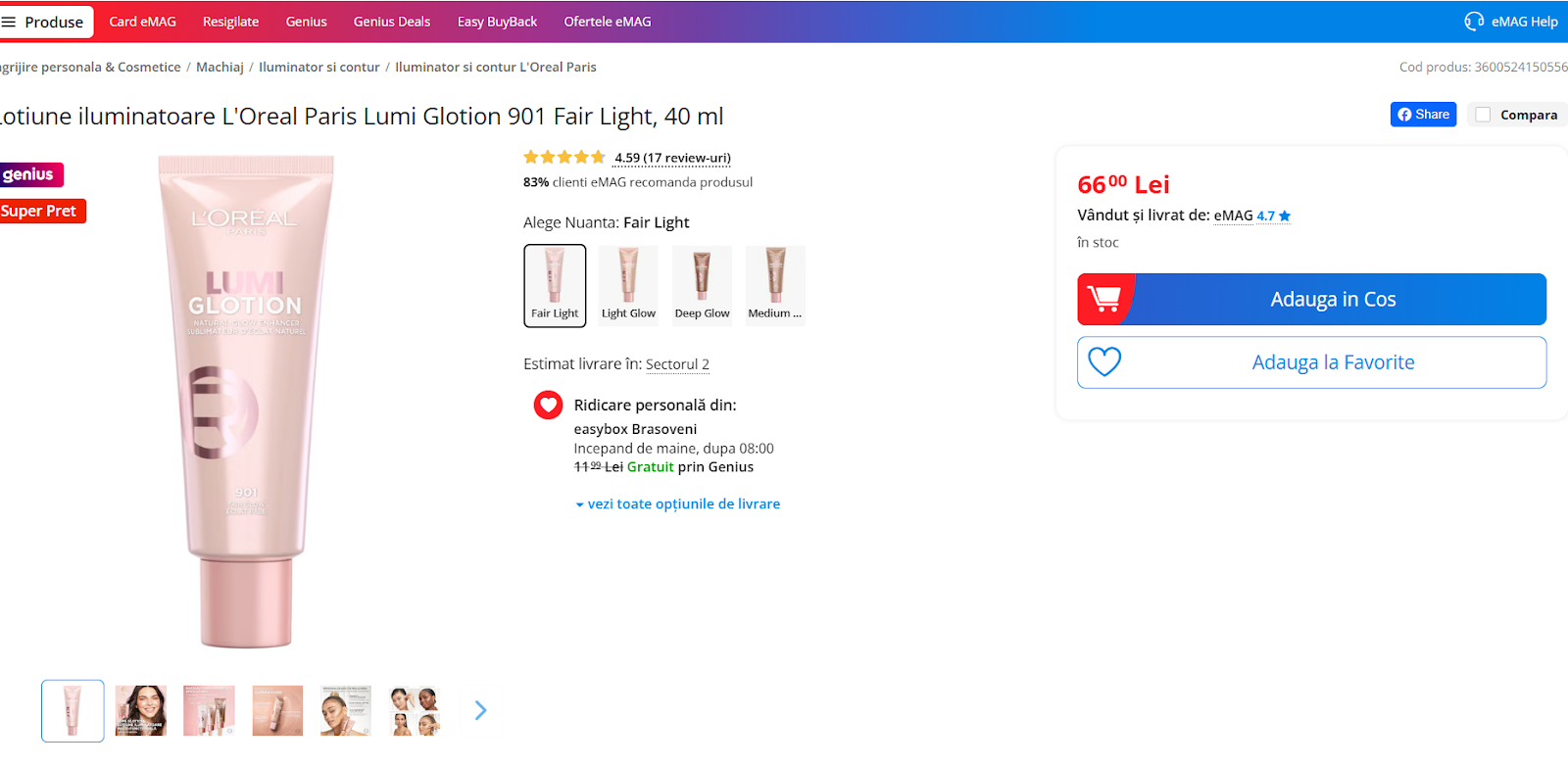This screenshot has height=767, width=1568.
Task: Select the Light Glow shade swatch
Action: pos(628,285)
